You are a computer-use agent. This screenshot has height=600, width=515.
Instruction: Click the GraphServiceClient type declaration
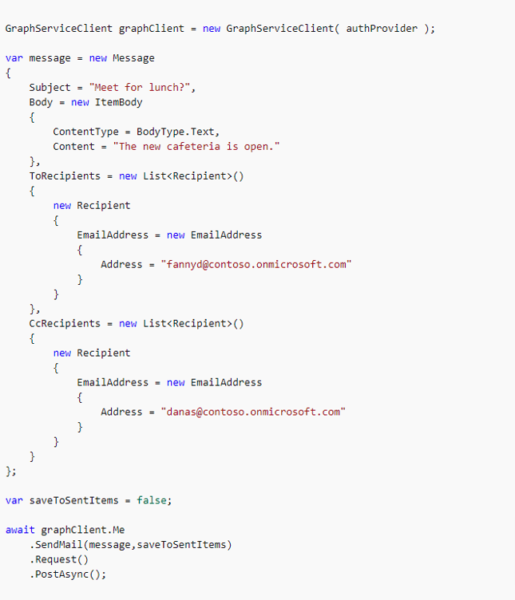pos(59,29)
